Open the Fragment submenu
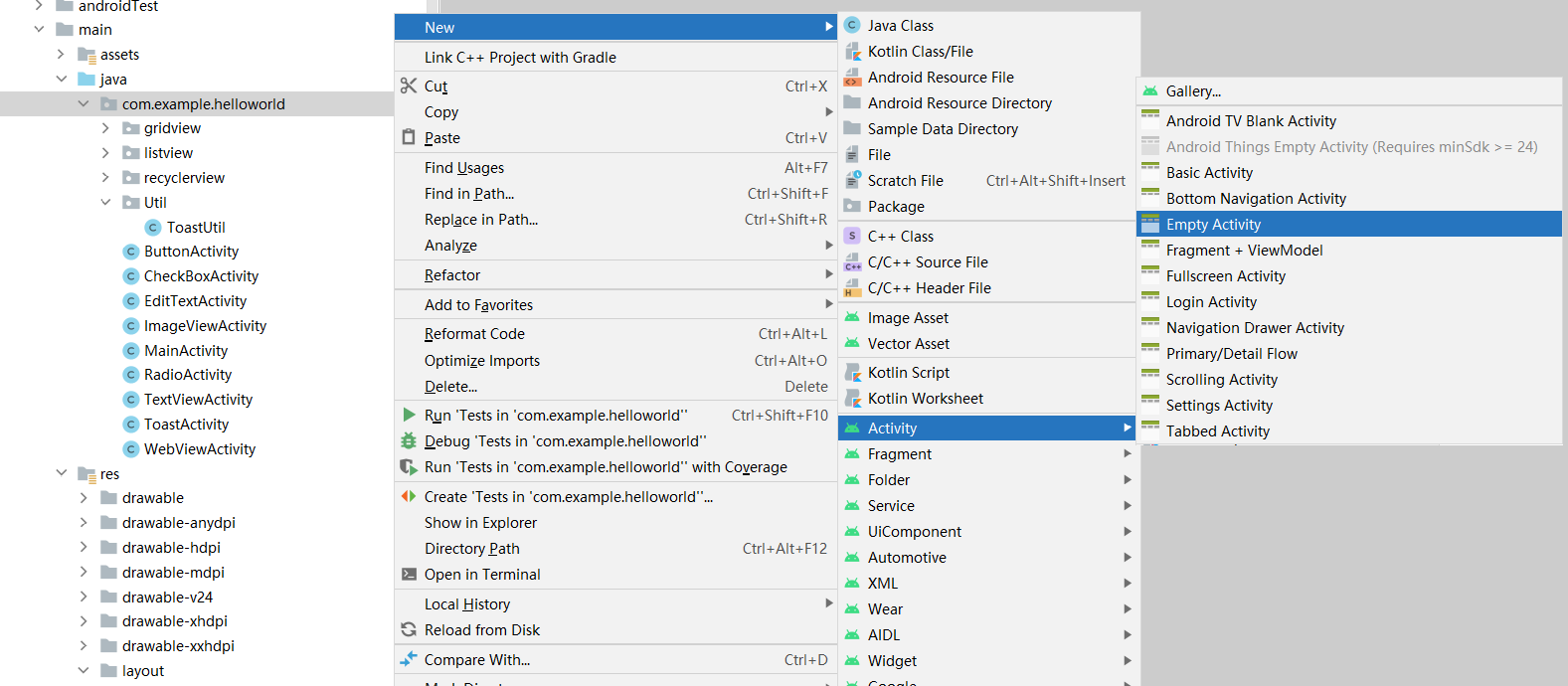This screenshot has width=1568, height=686. click(x=900, y=454)
